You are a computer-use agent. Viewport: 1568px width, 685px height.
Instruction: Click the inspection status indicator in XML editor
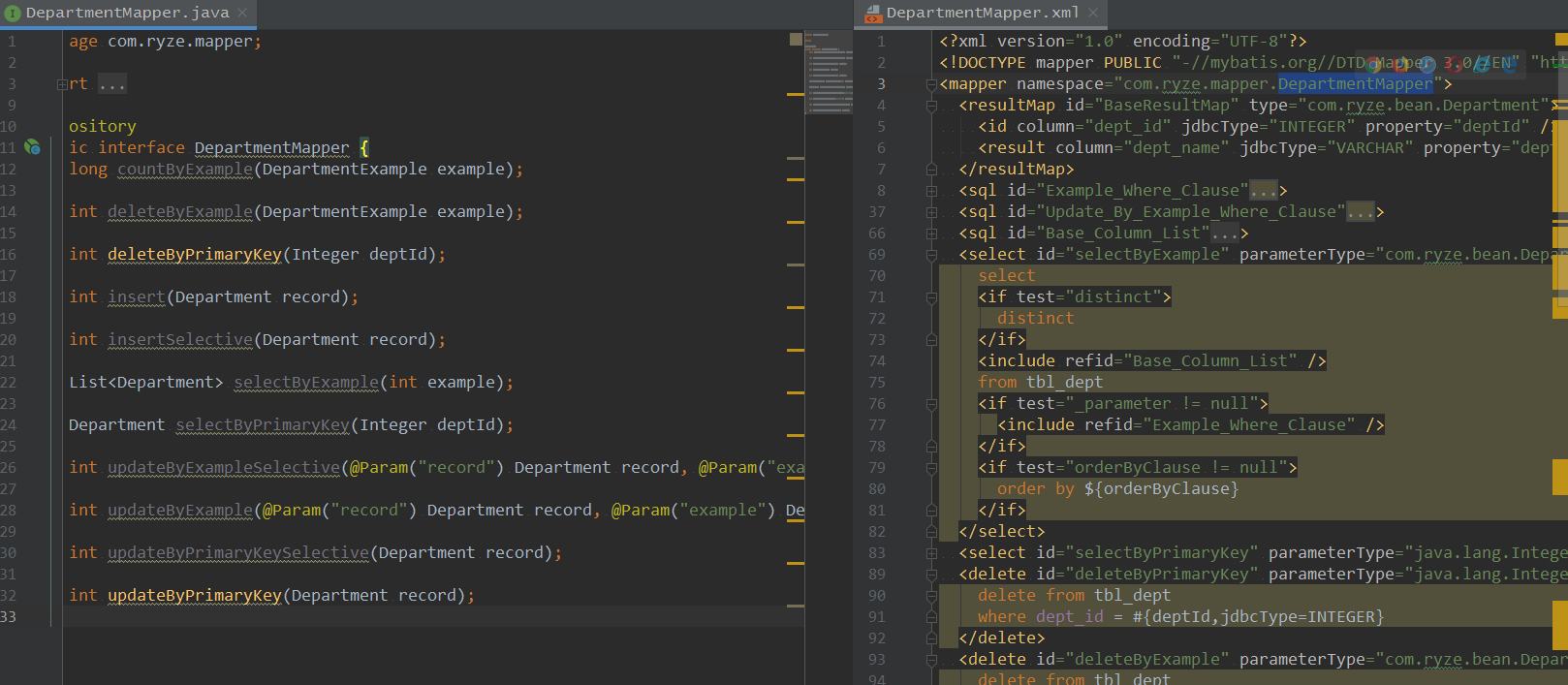(x=1561, y=40)
